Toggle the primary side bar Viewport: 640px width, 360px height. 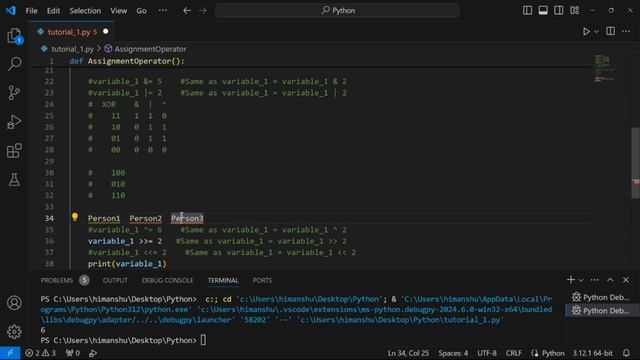[527, 10]
